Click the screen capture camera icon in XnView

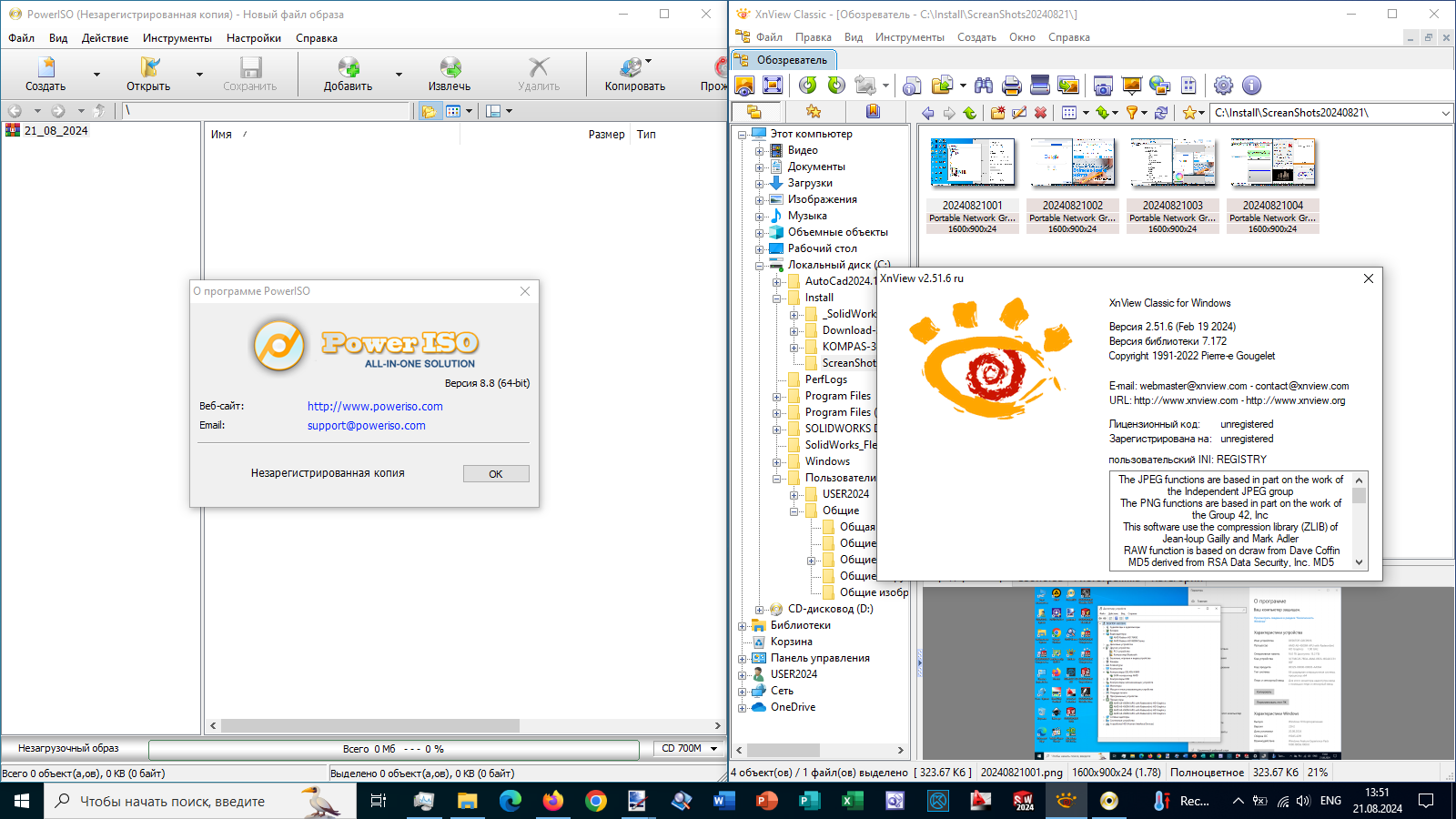click(1103, 86)
